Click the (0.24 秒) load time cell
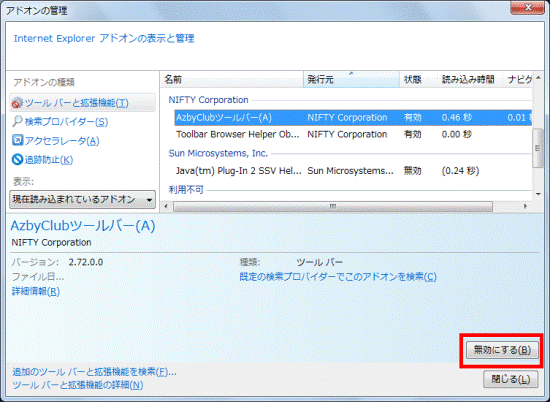This screenshot has width=550, height=402. point(460,171)
